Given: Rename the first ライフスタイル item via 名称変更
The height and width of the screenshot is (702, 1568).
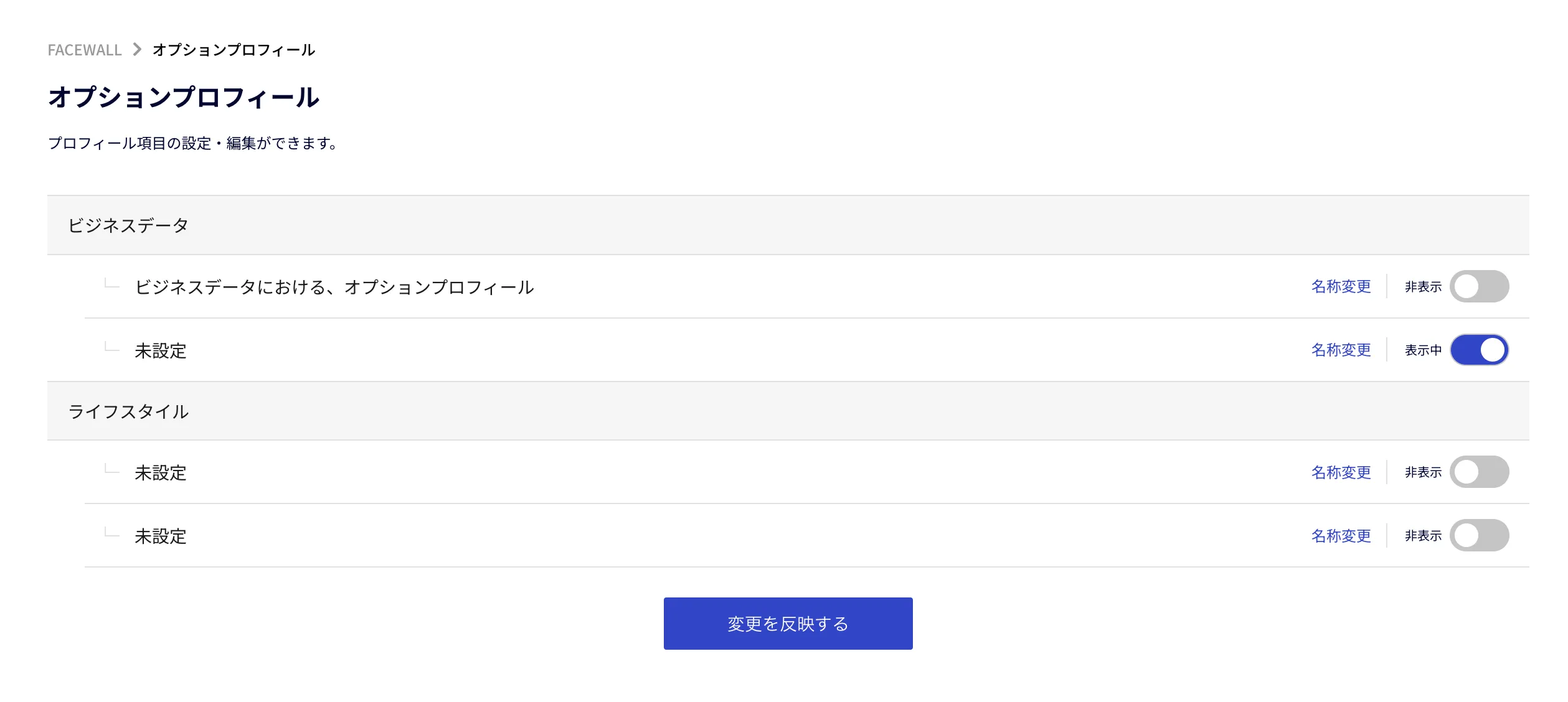Looking at the screenshot, I should pyautogui.click(x=1341, y=472).
